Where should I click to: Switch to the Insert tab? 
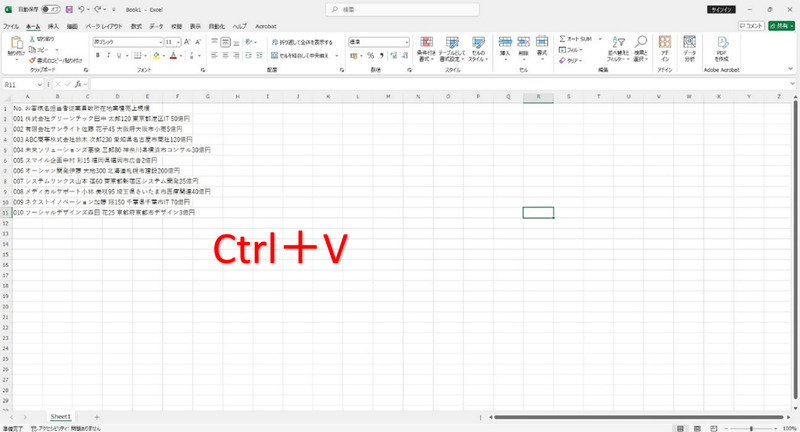53,26
